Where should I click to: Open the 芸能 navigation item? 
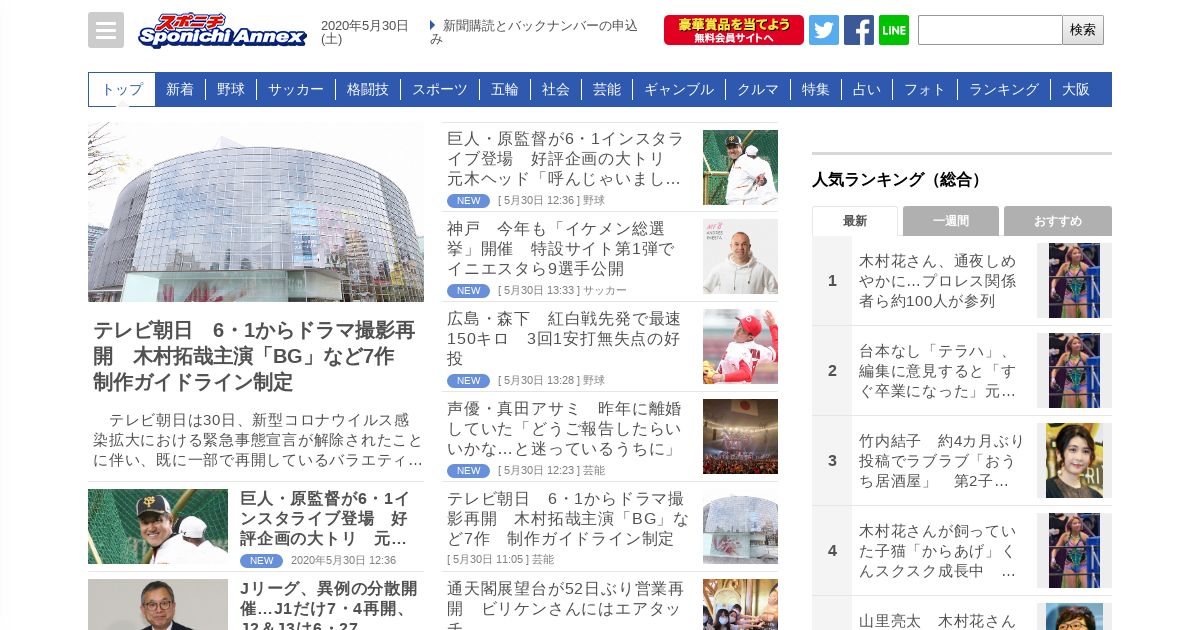607,89
